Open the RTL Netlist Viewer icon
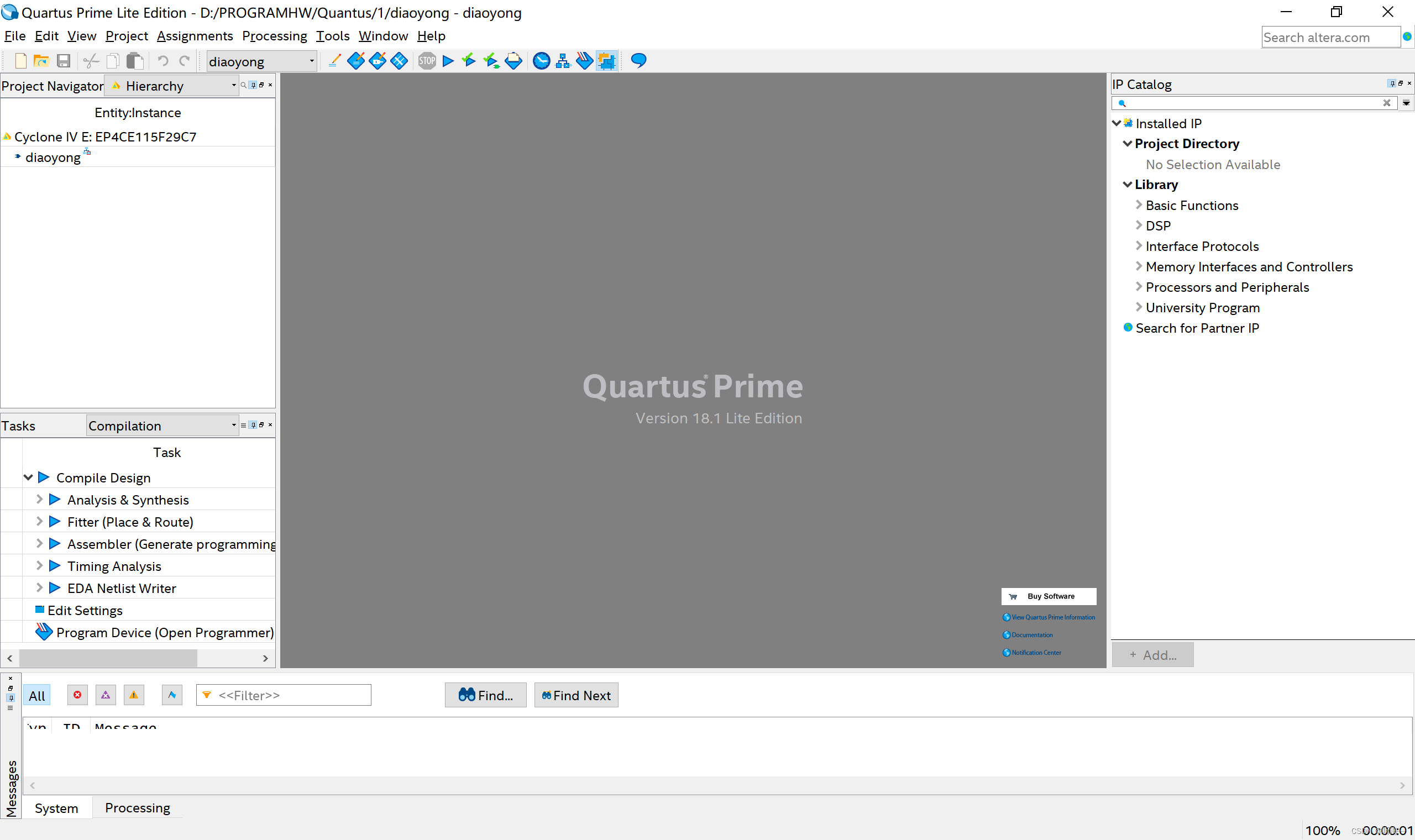This screenshot has height=840, width=1415. tap(563, 61)
